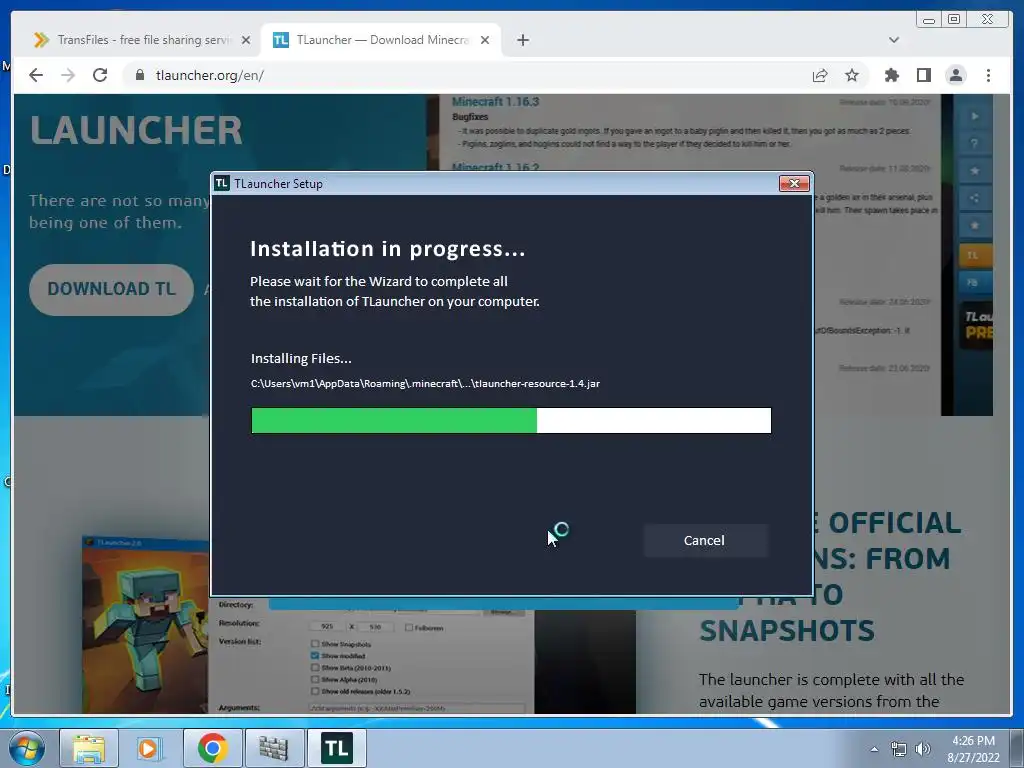Minimize the Chrome window

929,20
